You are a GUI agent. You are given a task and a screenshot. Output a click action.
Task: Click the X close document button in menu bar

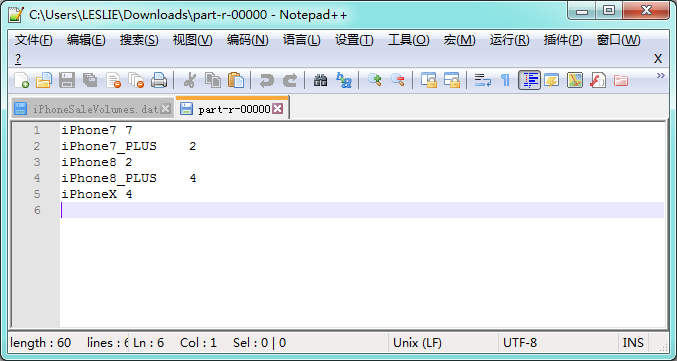(x=658, y=59)
